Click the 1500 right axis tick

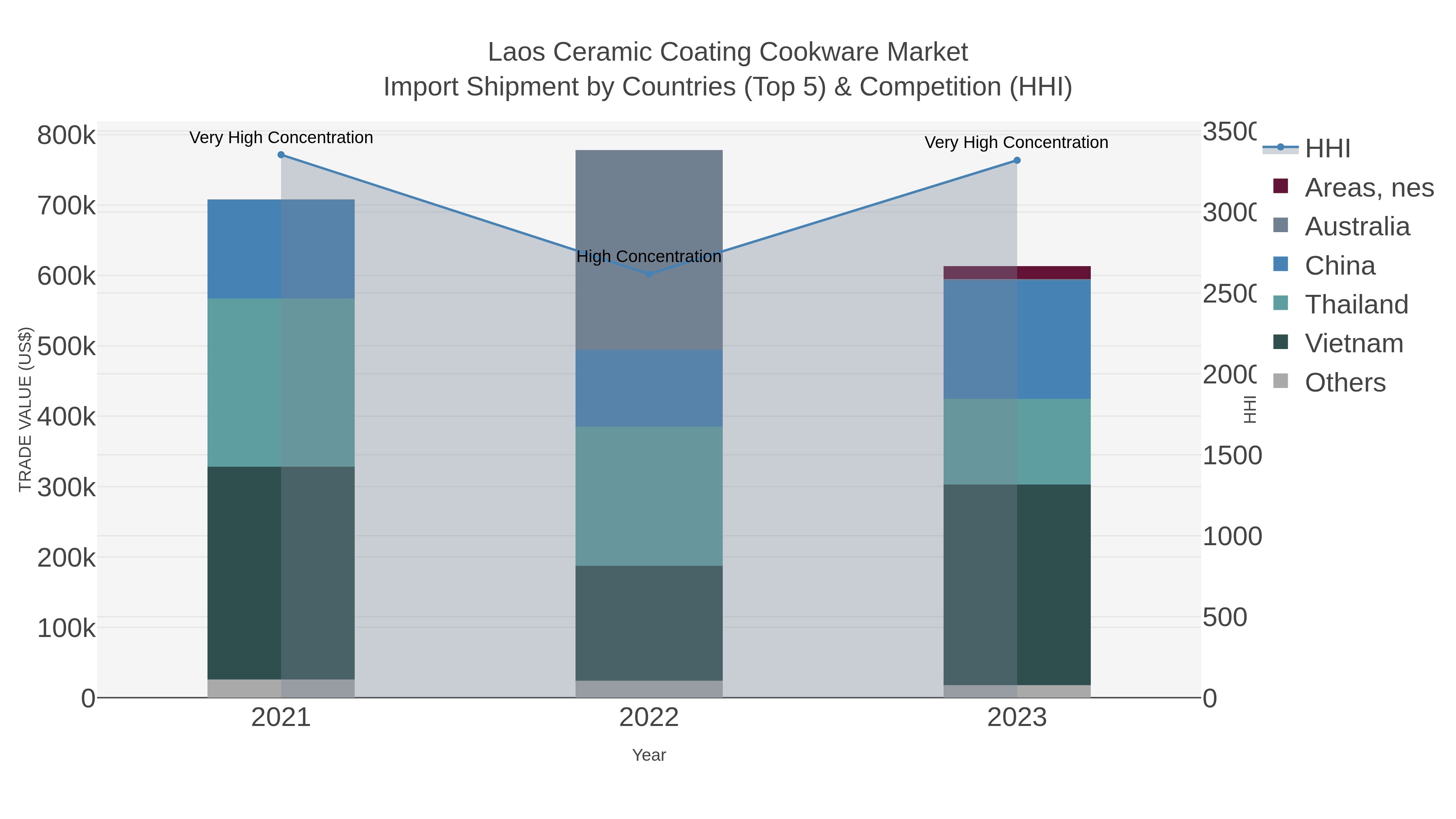[x=1232, y=455]
